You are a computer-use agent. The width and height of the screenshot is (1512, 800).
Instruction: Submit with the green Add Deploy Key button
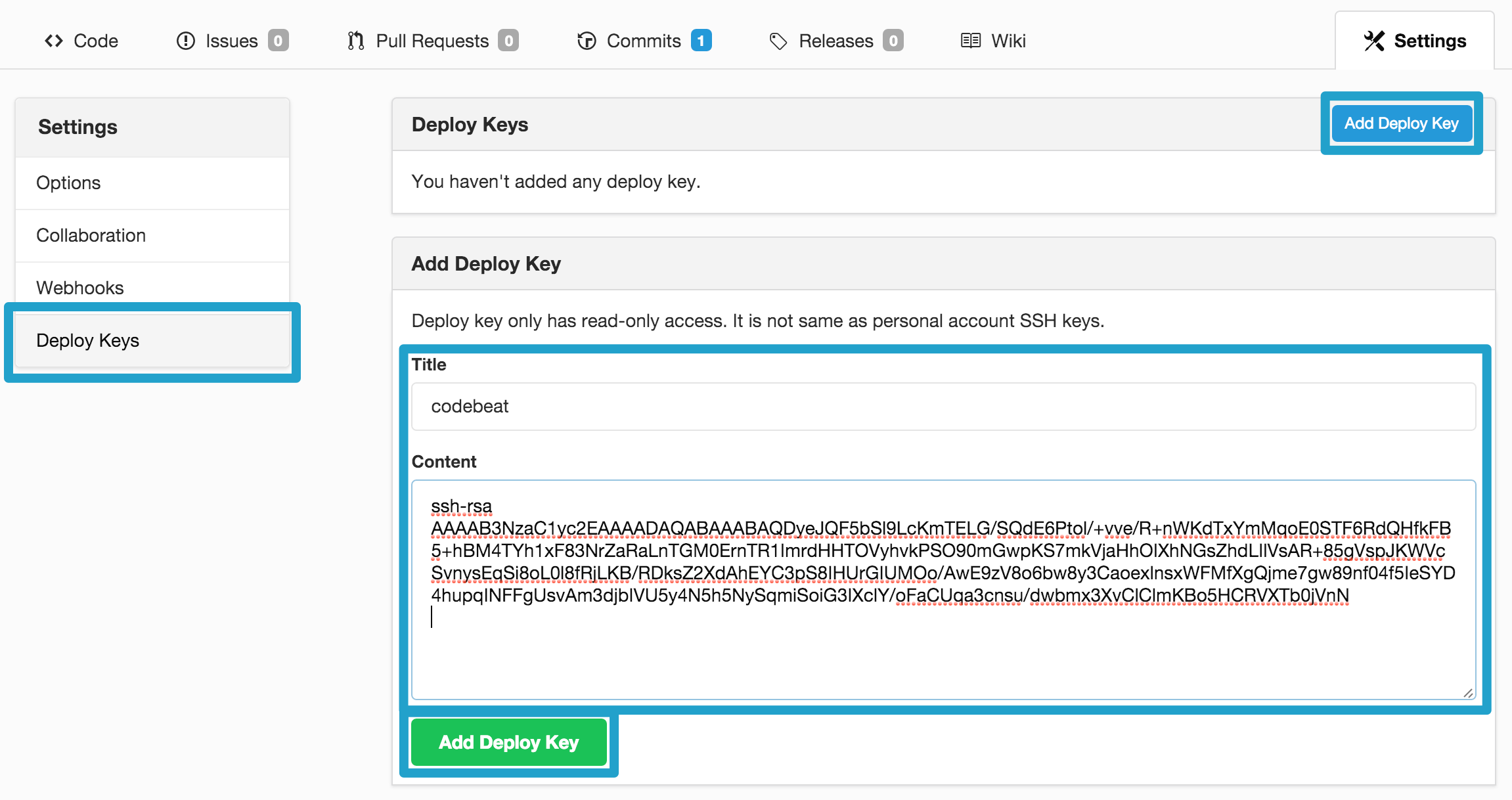coord(508,742)
